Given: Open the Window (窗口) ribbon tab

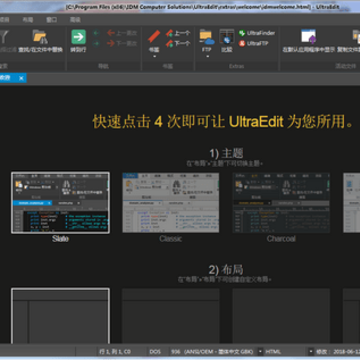Looking at the screenshot, I should pyautogui.click(x=51, y=20).
